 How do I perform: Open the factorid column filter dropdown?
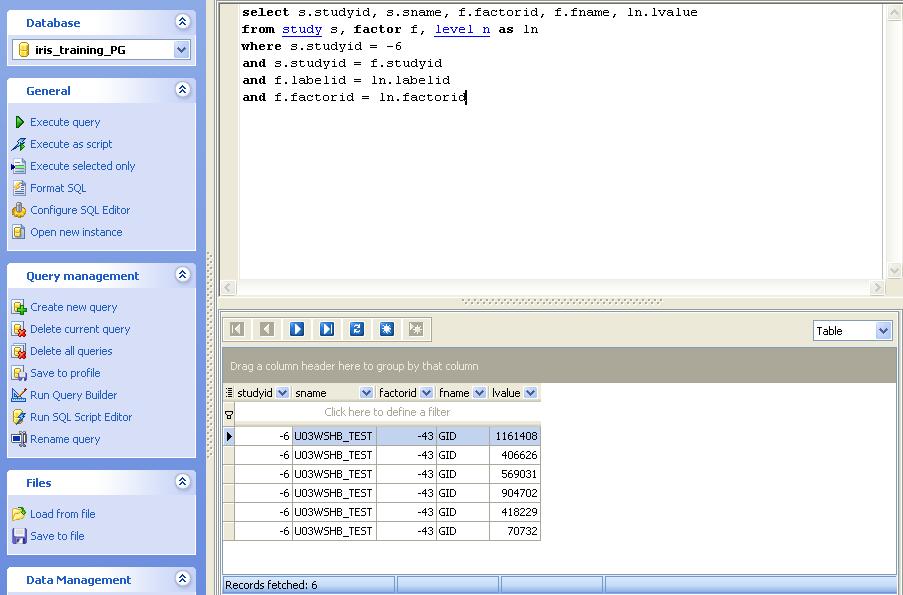(x=426, y=393)
